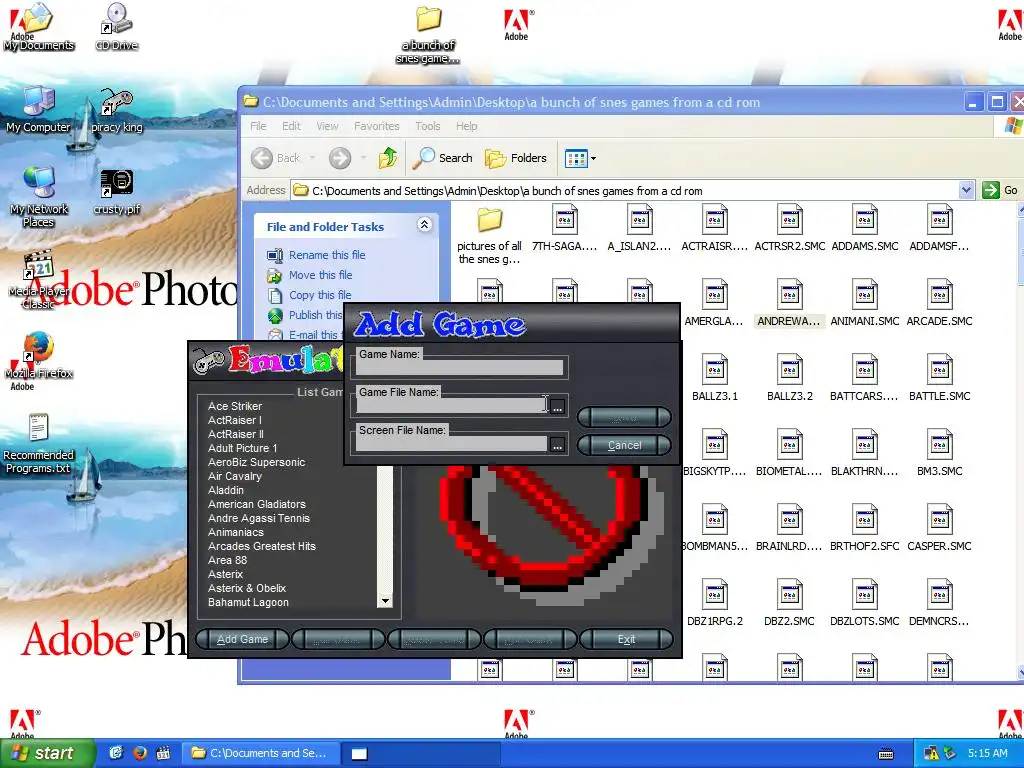Viewport: 1024px width, 768px height.
Task: Browse for Game File Name with ellipsis button
Action: click(x=557, y=406)
